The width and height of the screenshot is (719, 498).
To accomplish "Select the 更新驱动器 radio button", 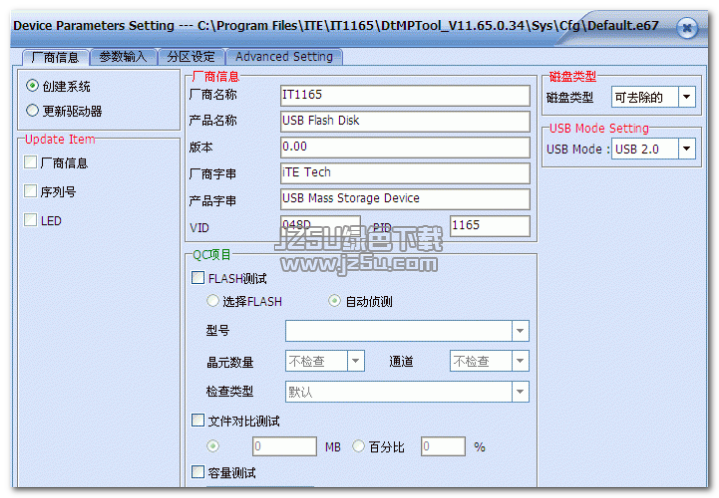I will 32,111.
